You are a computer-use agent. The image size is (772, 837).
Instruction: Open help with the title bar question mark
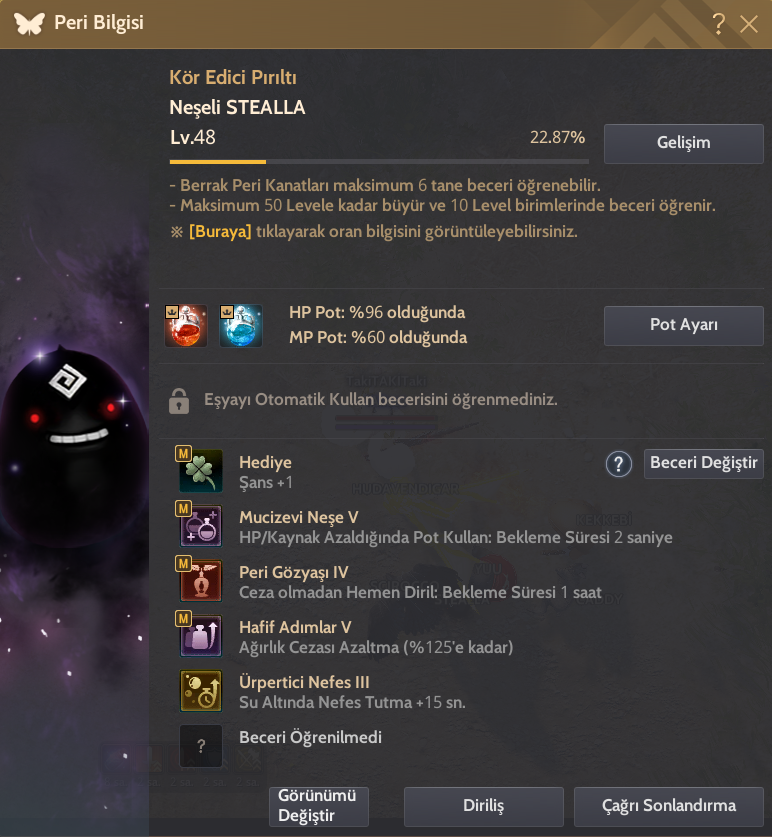coord(719,23)
